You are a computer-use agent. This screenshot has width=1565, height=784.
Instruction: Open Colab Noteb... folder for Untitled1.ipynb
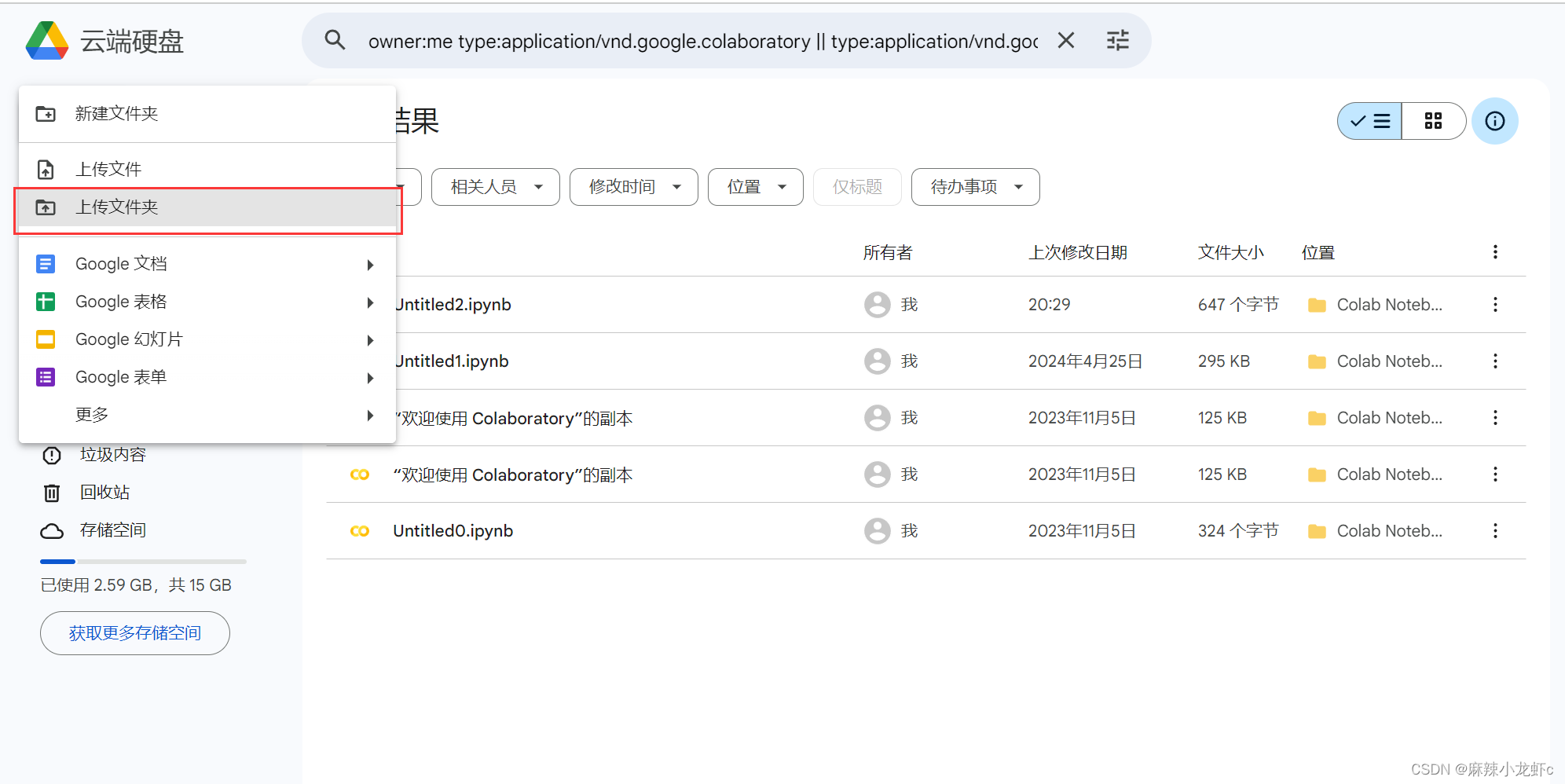point(1376,361)
